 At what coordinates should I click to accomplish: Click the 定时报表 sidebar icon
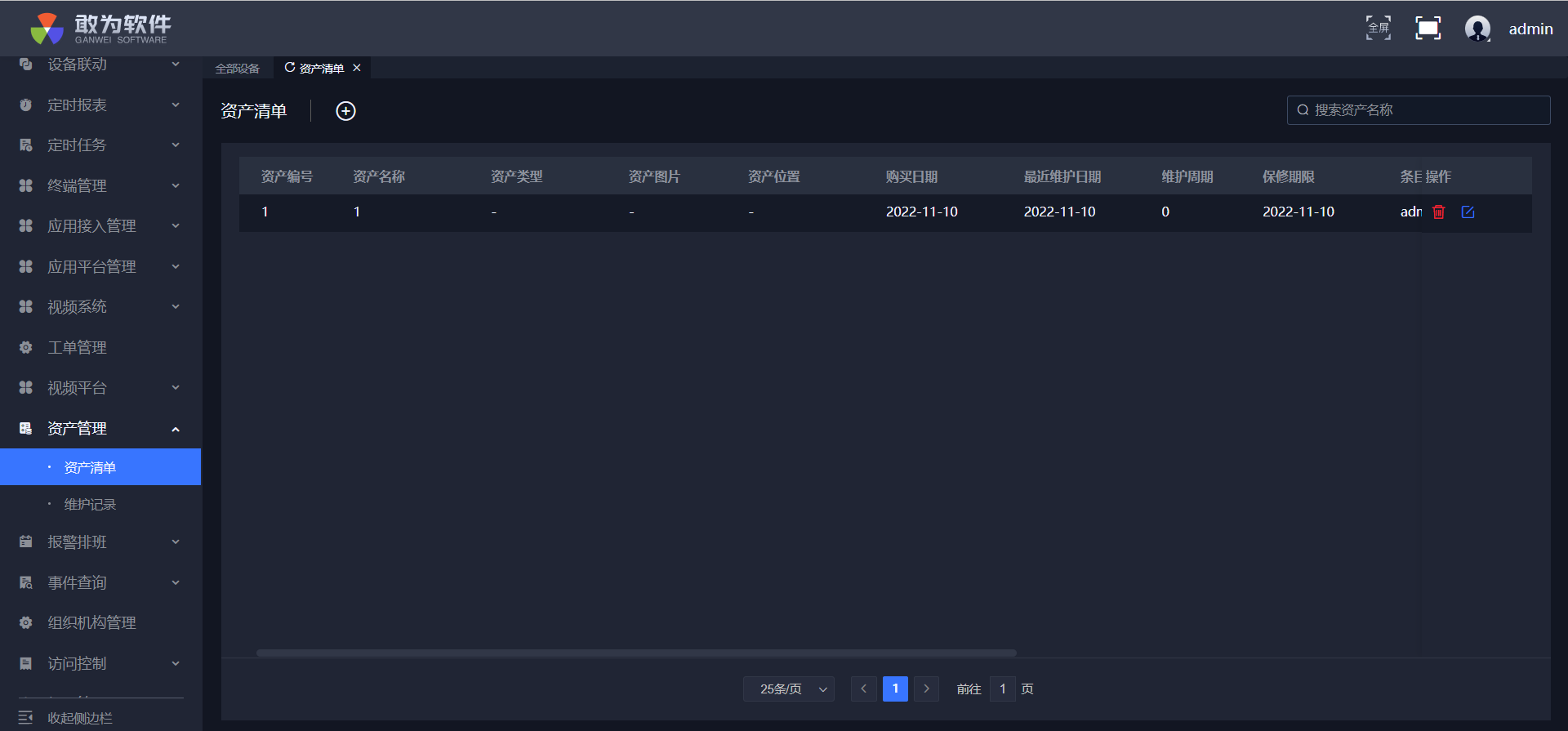click(x=25, y=105)
